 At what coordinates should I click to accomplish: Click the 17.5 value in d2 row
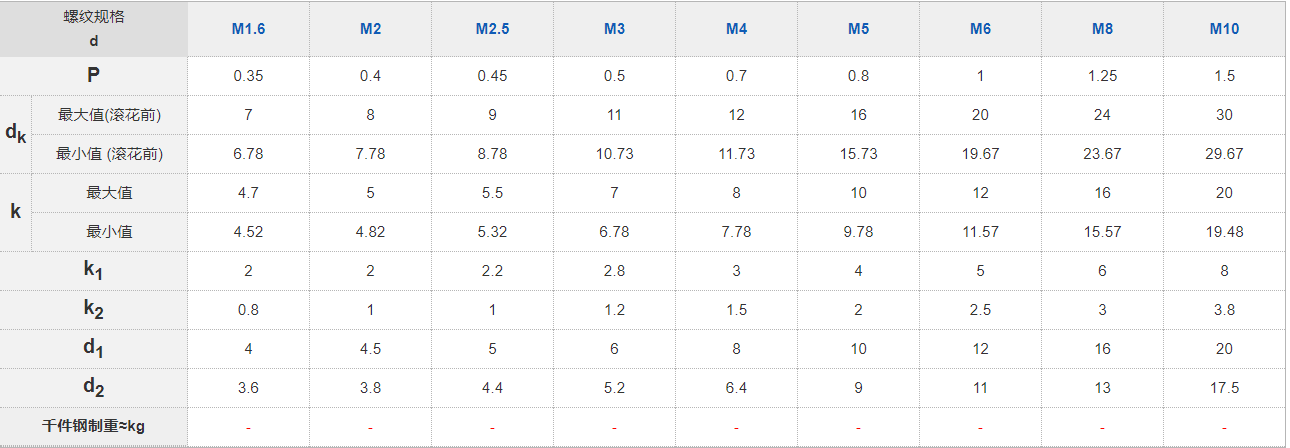pos(1224,388)
